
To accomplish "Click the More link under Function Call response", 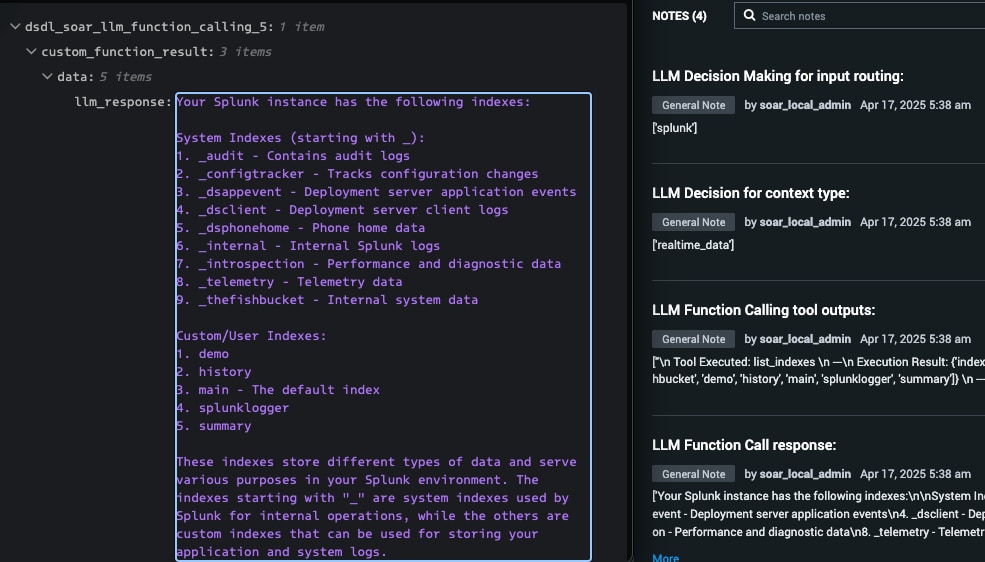I will tap(665, 558).
